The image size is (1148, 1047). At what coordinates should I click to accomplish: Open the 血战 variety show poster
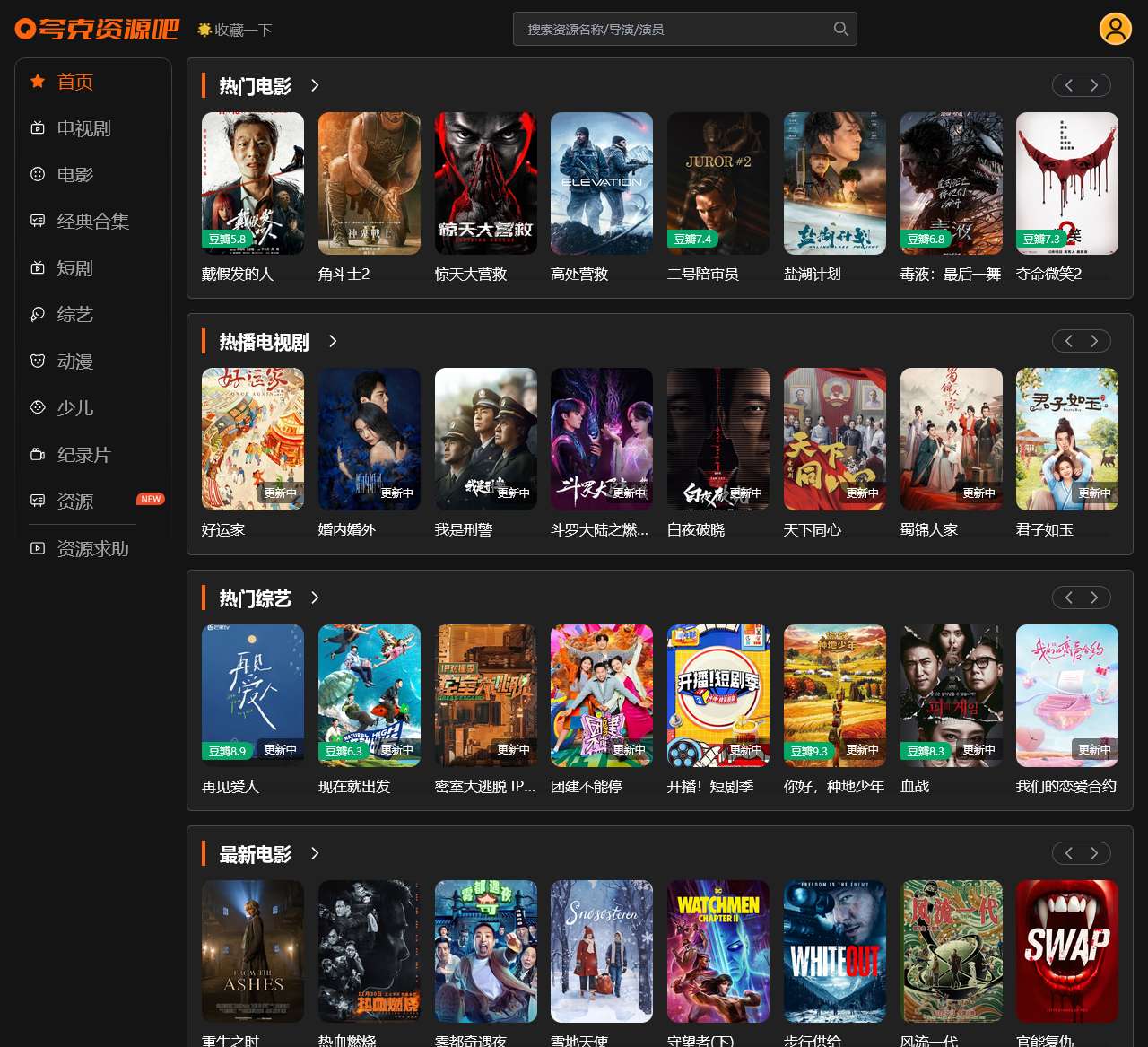952,695
